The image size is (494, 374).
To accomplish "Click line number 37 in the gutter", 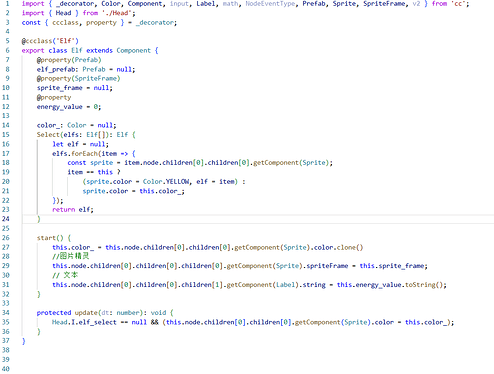I will click(x=6, y=340).
